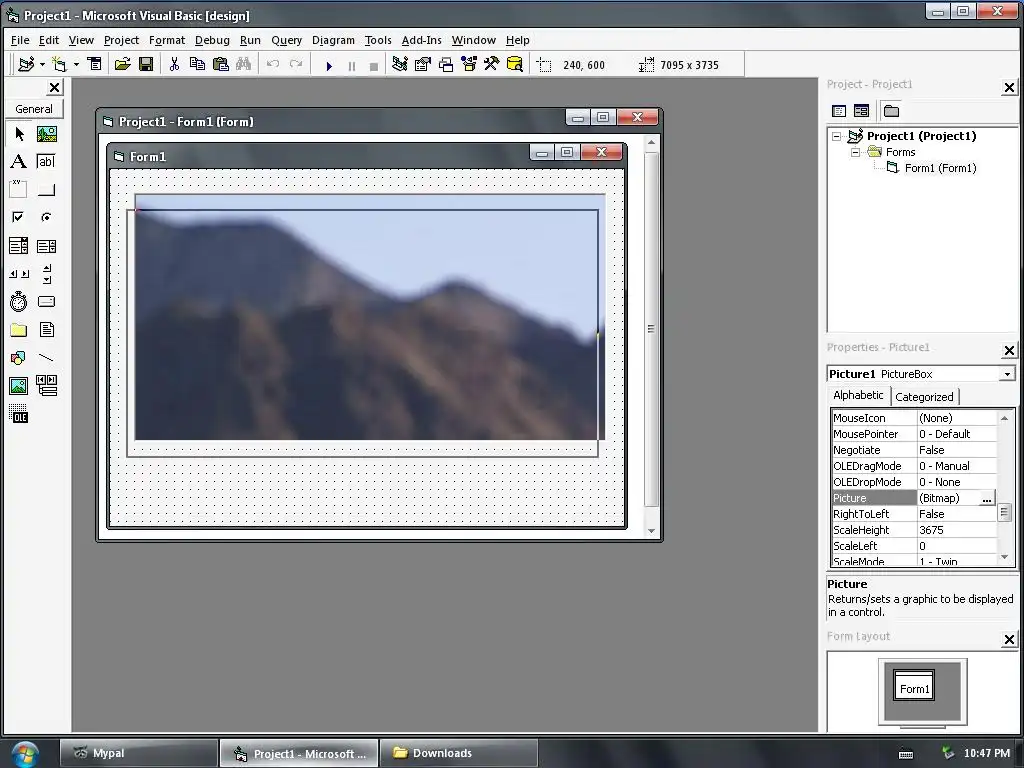Image resolution: width=1024 pixels, height=768 pixels.
Task: Click the Form Layout Window toolbar icon
Action: point(446,64)
